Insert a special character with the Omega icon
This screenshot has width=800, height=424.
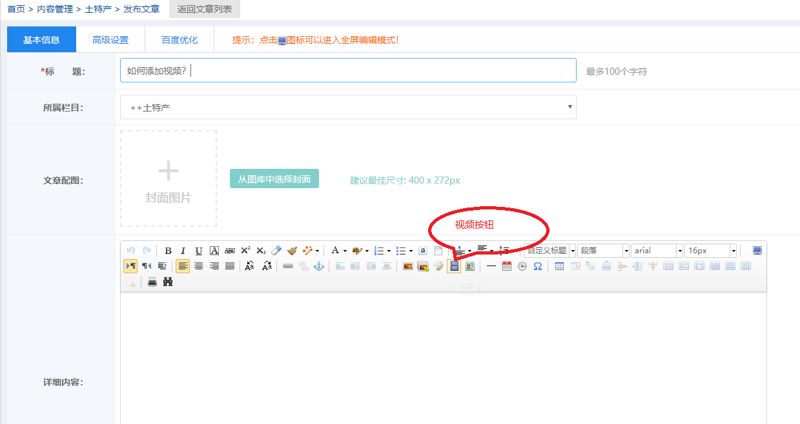pos(538,267)
